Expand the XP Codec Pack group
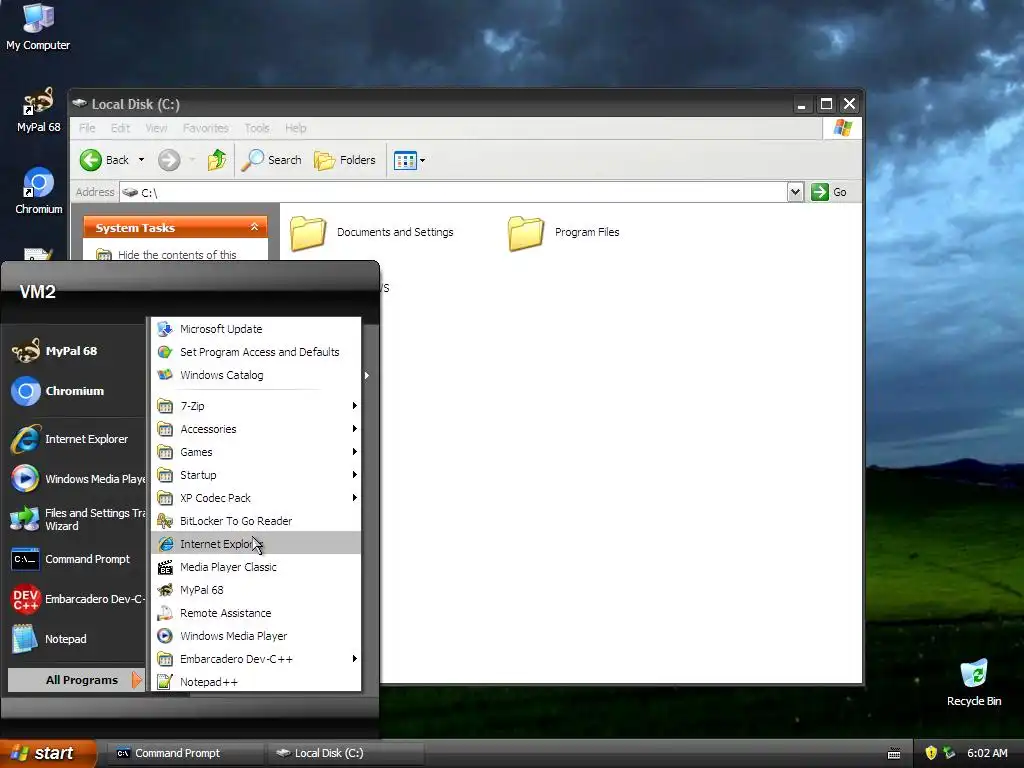This screenshot has width=1024, height=768. coord(256,498)
